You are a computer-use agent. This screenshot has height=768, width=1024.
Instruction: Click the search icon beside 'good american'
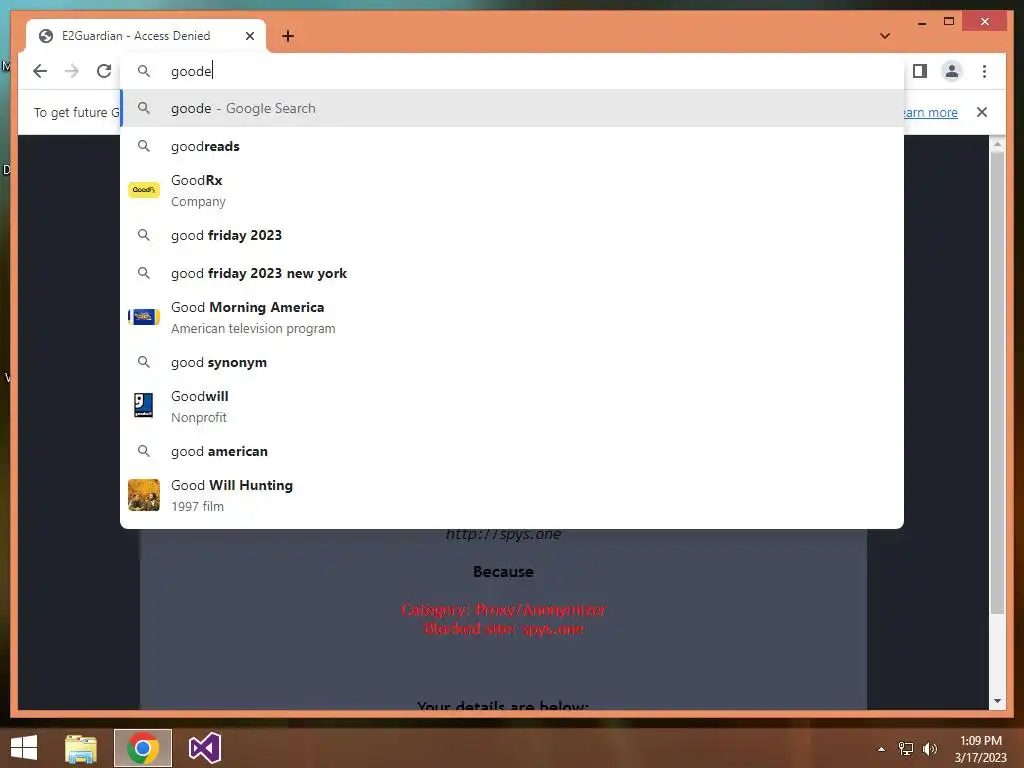(x=144, y=451)
